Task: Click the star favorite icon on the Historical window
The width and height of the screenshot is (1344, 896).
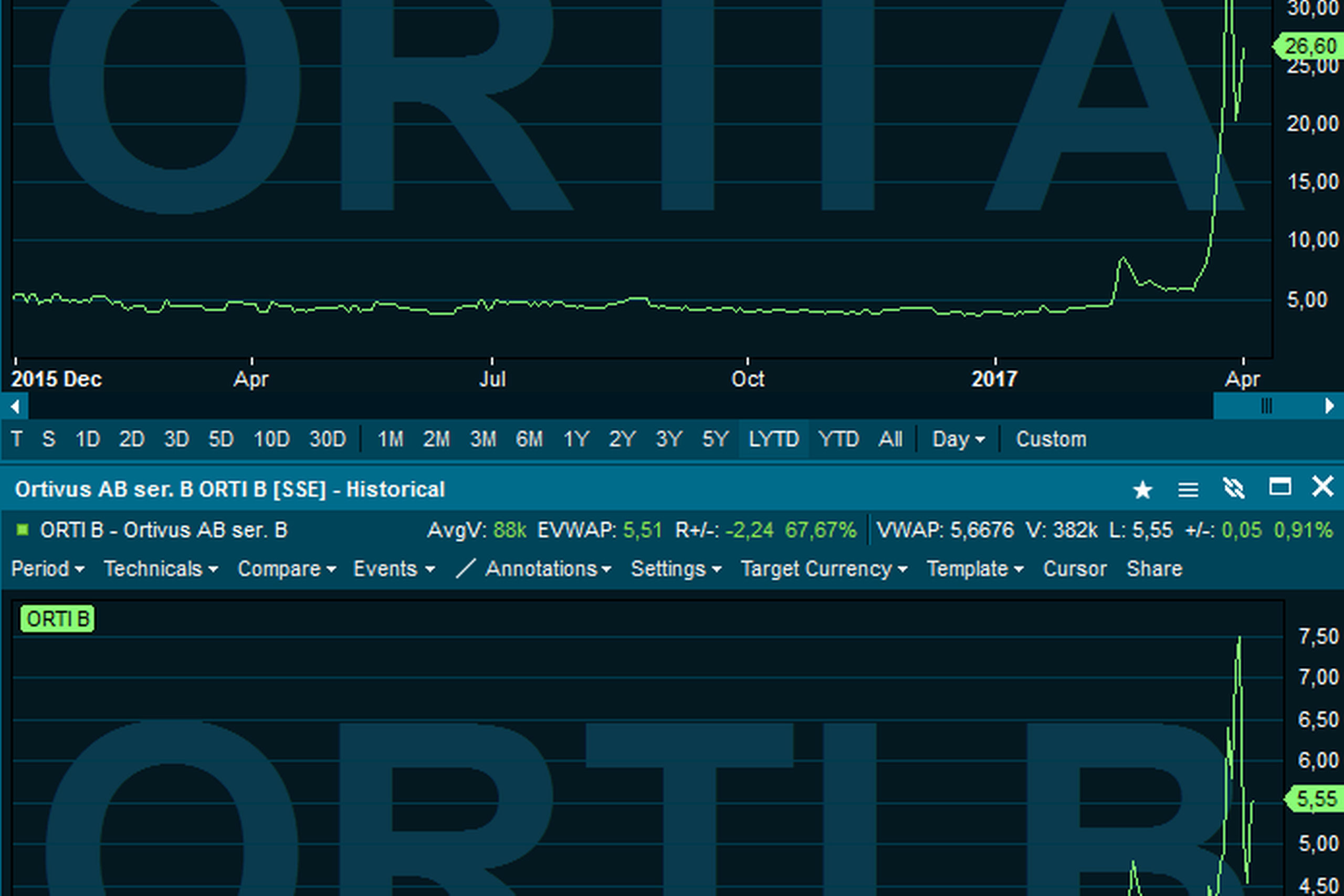Action: point(1143,489)
